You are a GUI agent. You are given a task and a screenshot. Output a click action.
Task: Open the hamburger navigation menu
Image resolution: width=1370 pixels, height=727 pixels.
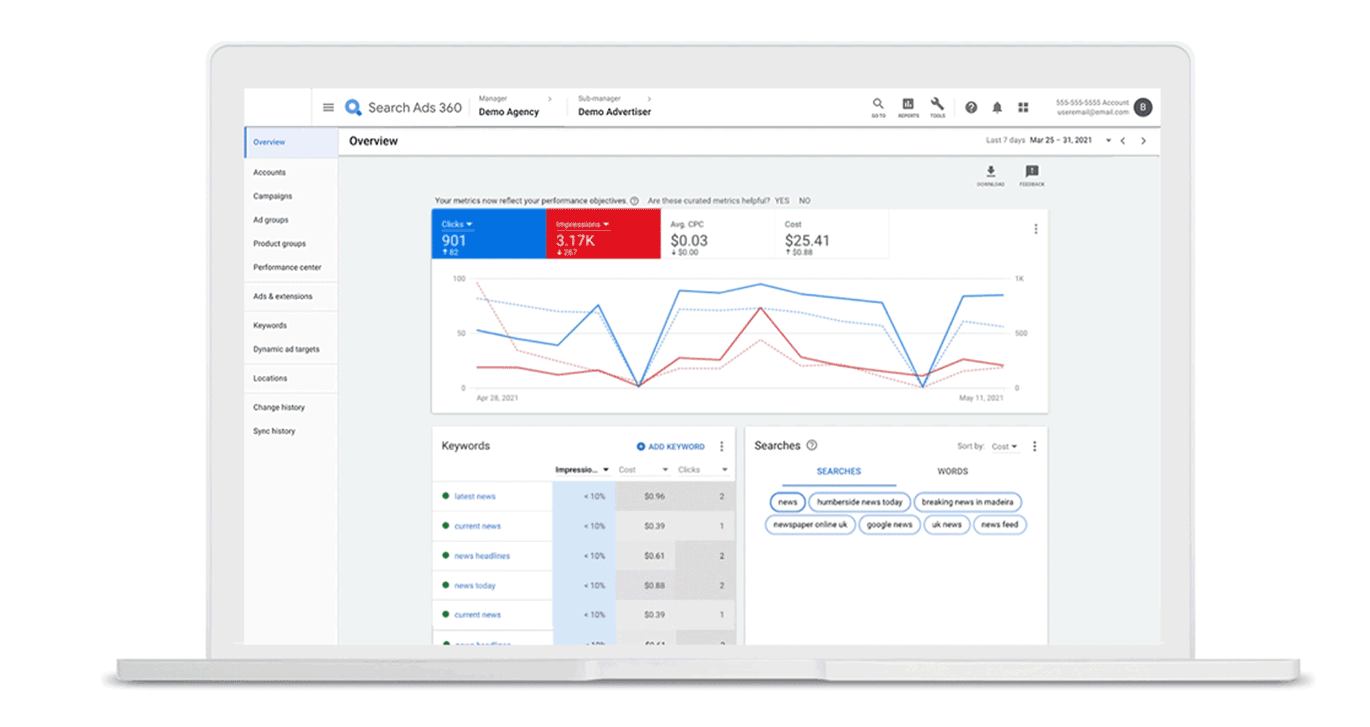(x=328, y=108)
